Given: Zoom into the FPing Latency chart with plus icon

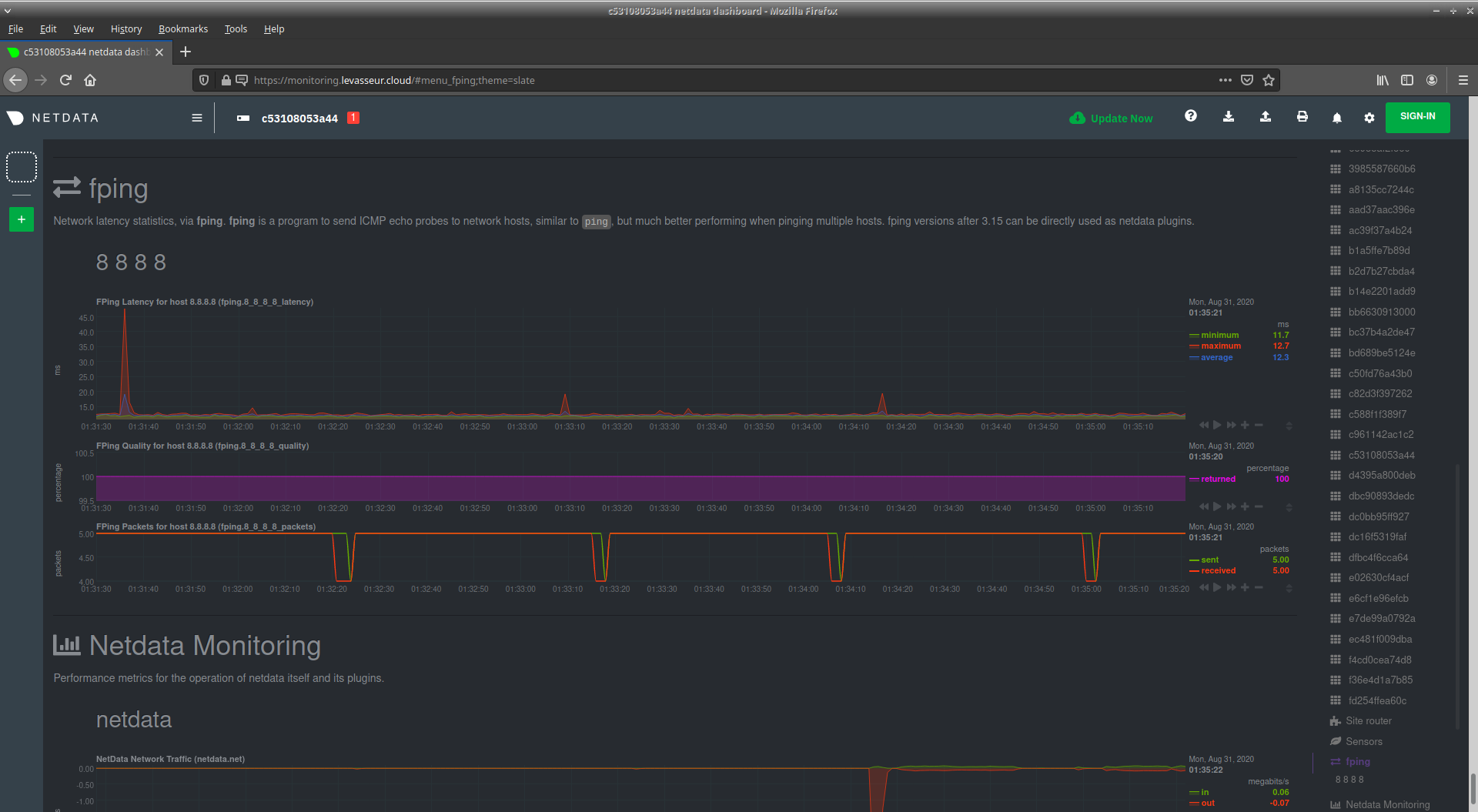Looking at the screenshot, I should click(1245, 424).
